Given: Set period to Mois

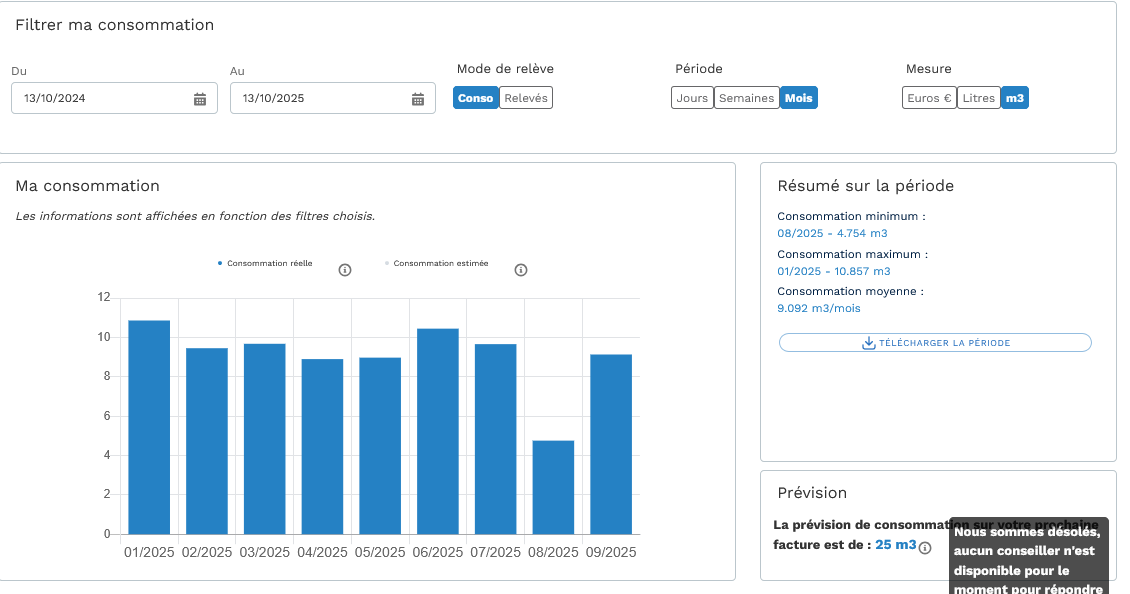Looking at the screenshot, I should (x=798, y=98).
